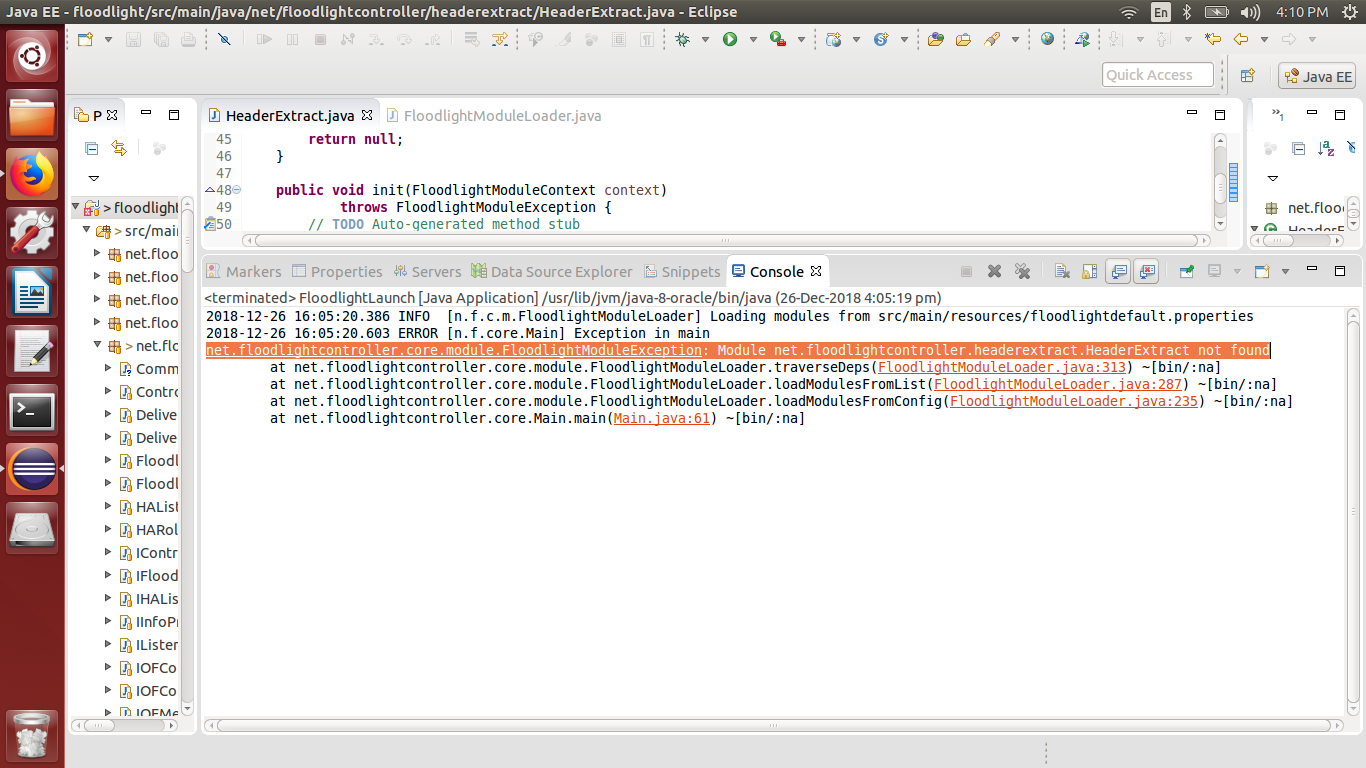This screenshot has width=1366, height=768.
Task: Click the Use Step Filters toolbar icon
Action: point(499,39)
